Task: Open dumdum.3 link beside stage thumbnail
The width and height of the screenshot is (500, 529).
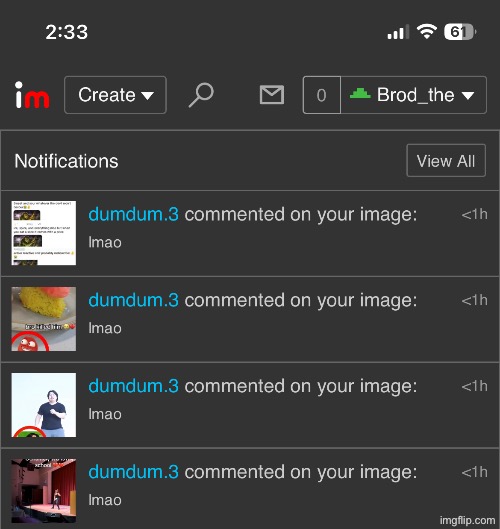Action: click(x=133, y=472)
